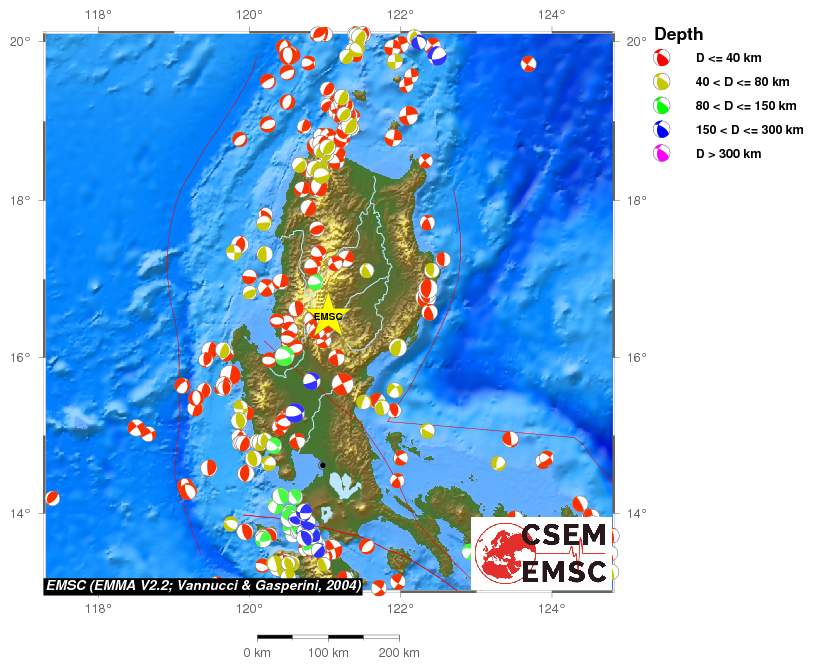Click the lone red beachball at the map's western edge

point(52,498)
